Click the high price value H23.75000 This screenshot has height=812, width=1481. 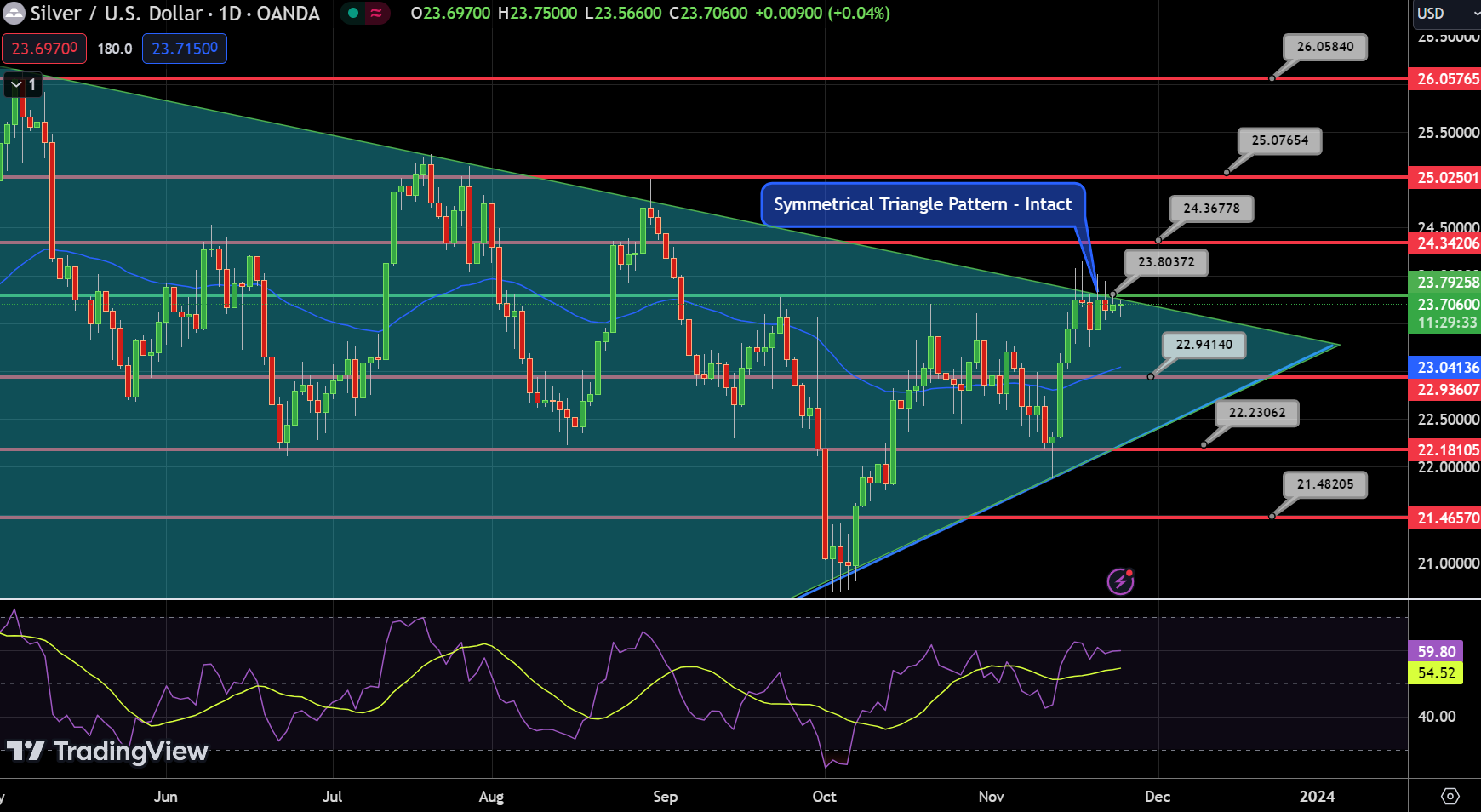[x=537, y=14]
